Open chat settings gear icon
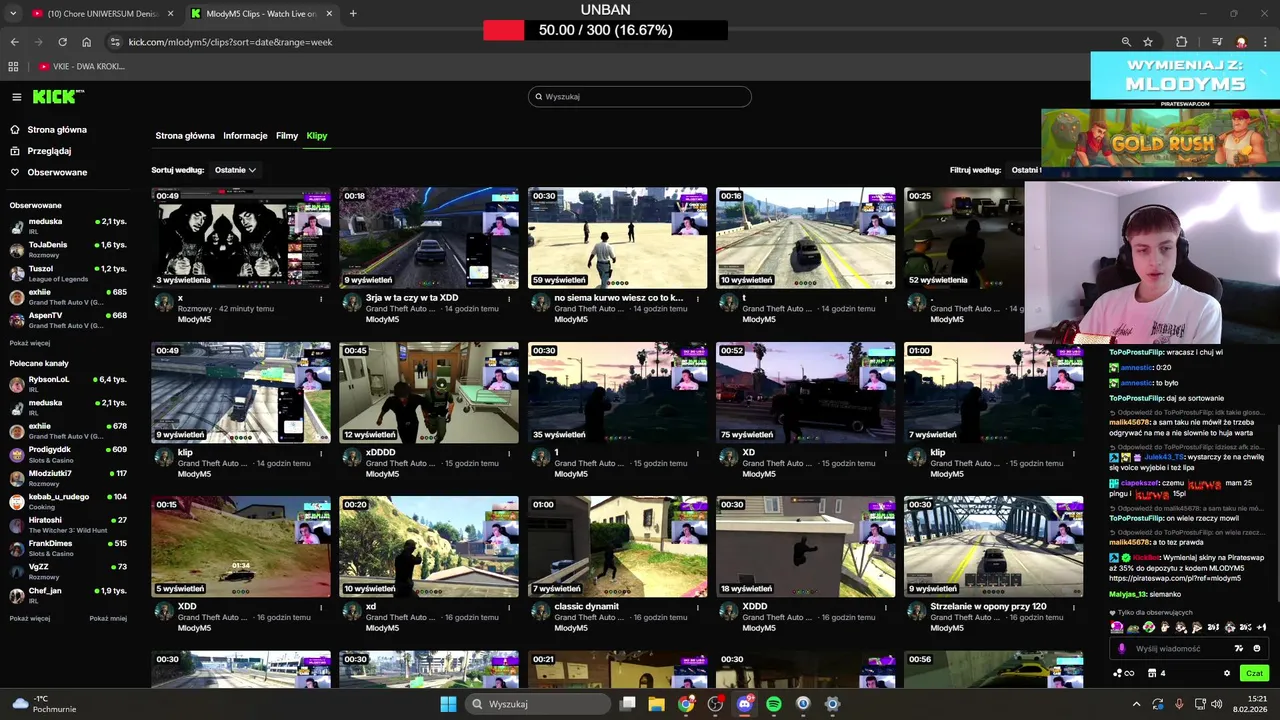Image resolution: width=1280 pixels, height=720 pixels. (1227, 674)
